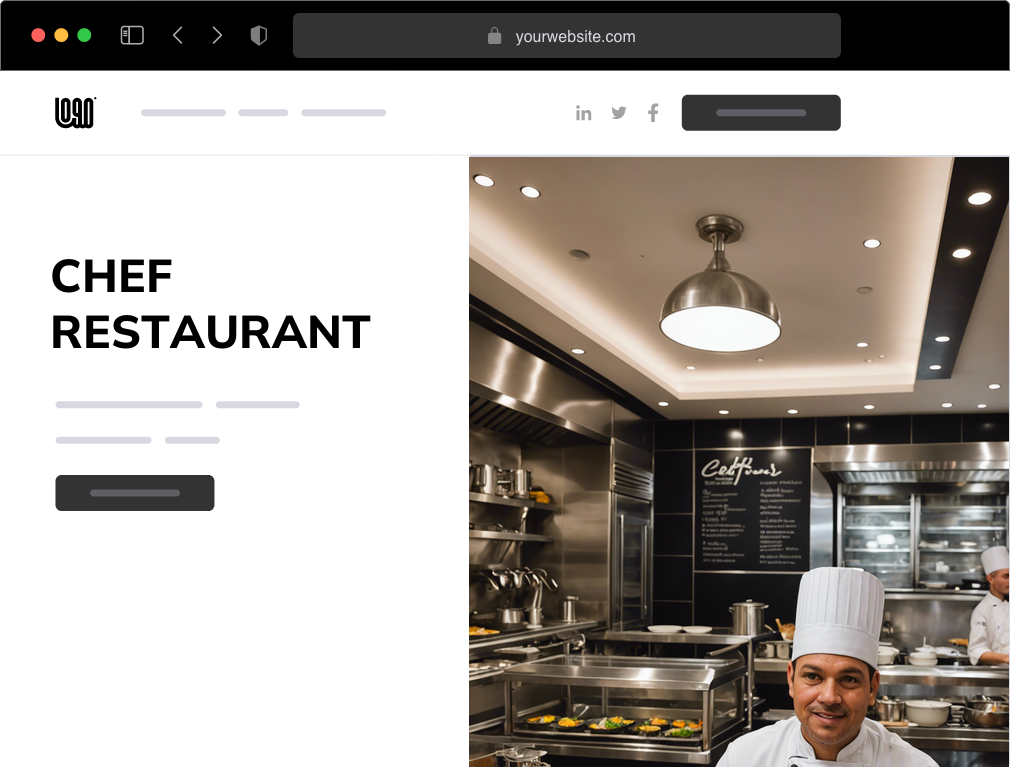Viewport: 1010px width, 767px height.
Task: Select the first navigation menu placeholder
Action: pyautogui.click(x=184, y=113)
